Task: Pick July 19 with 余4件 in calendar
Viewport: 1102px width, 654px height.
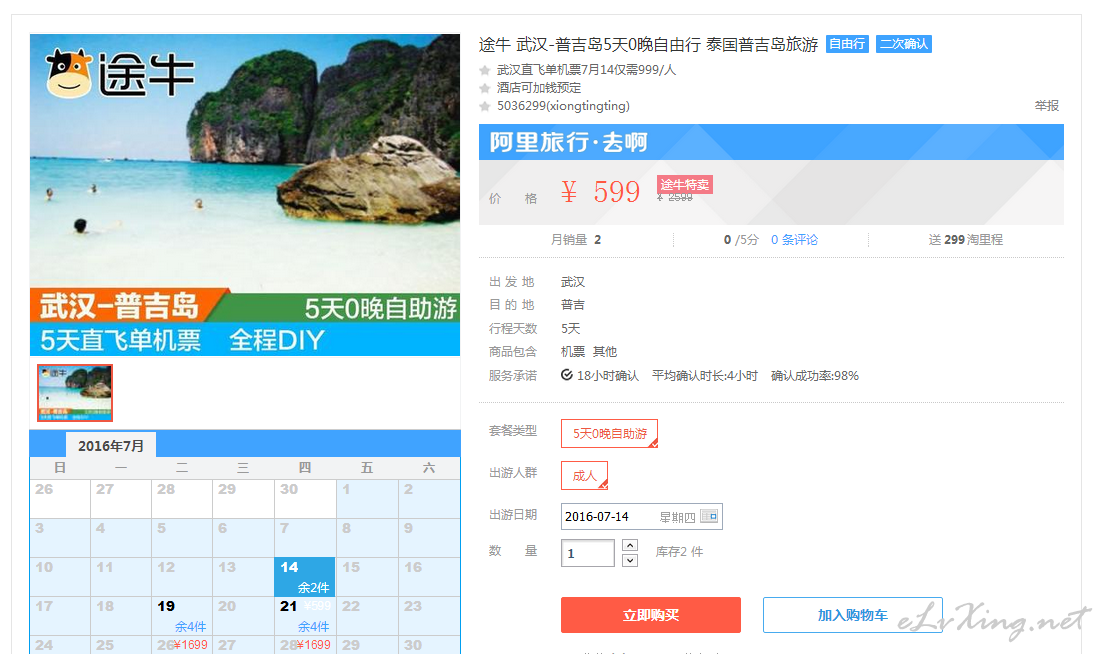Action: [182, 615]
